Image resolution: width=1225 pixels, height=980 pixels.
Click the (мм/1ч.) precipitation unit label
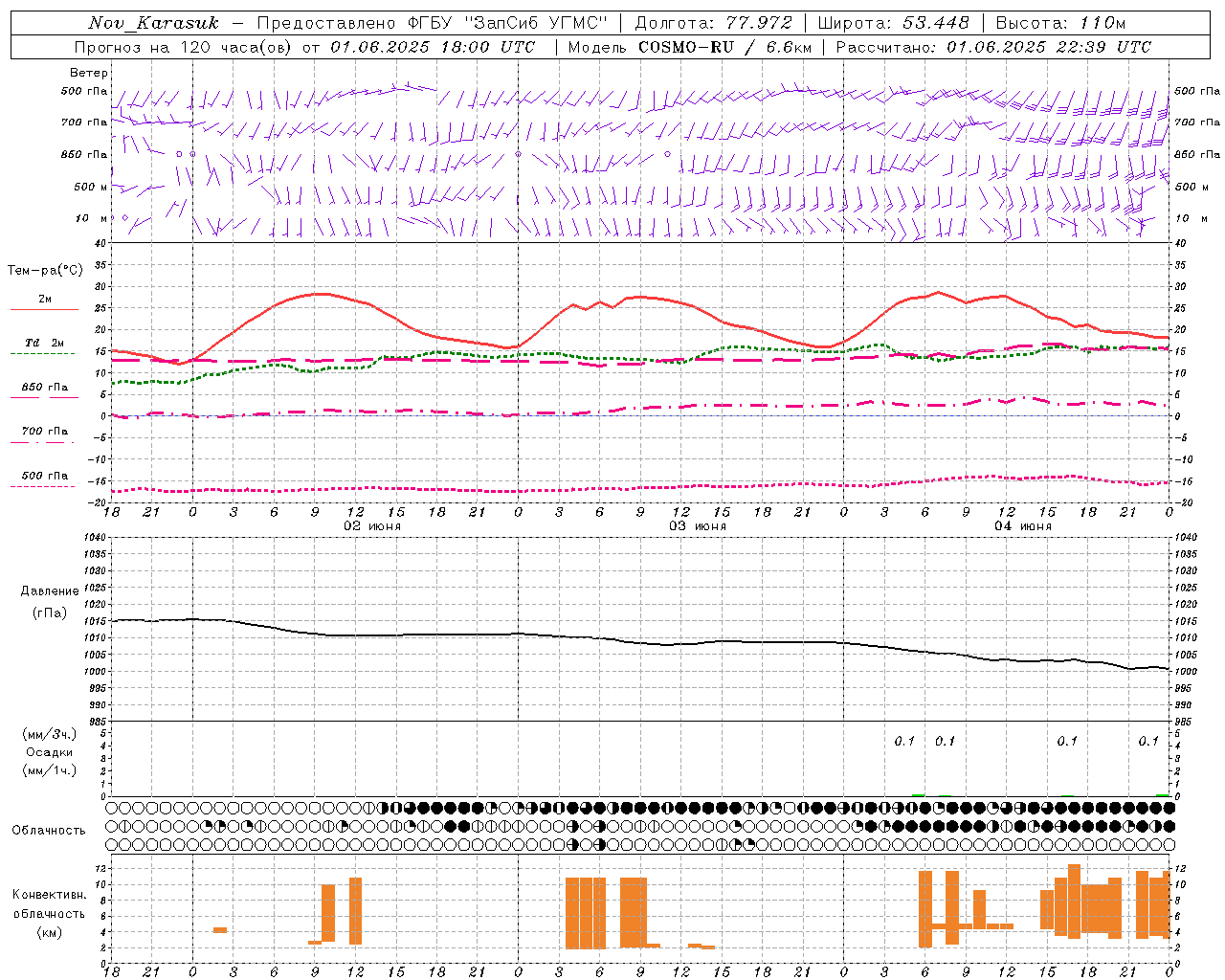pyautogui.click(x=50, y=770)
